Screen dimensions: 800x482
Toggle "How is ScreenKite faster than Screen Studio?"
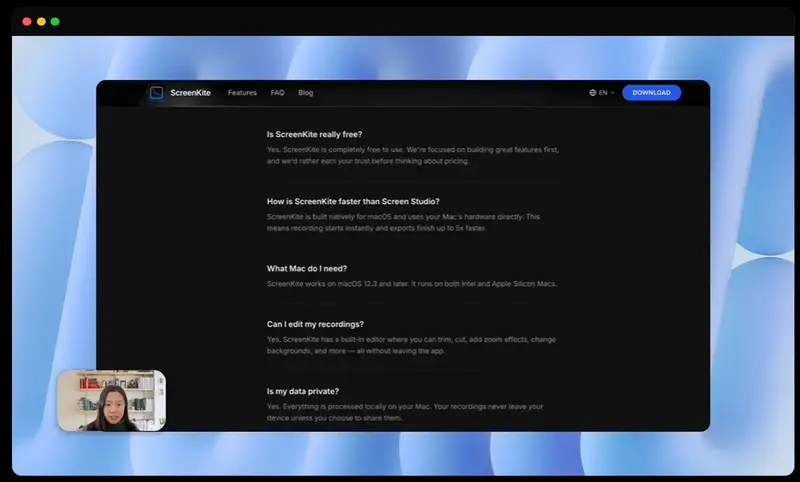pos(353,201)
